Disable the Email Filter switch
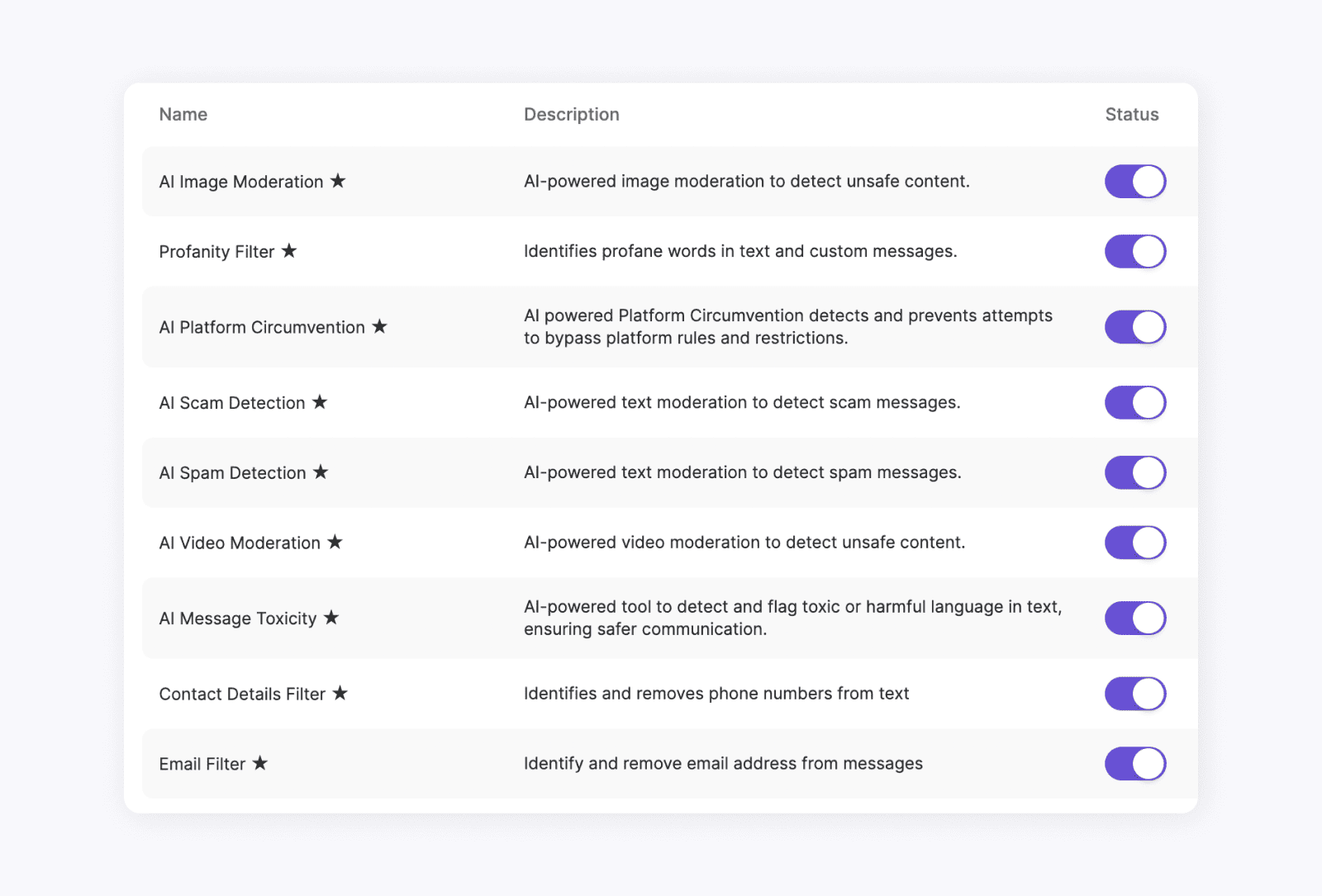 click(1135, 764)
